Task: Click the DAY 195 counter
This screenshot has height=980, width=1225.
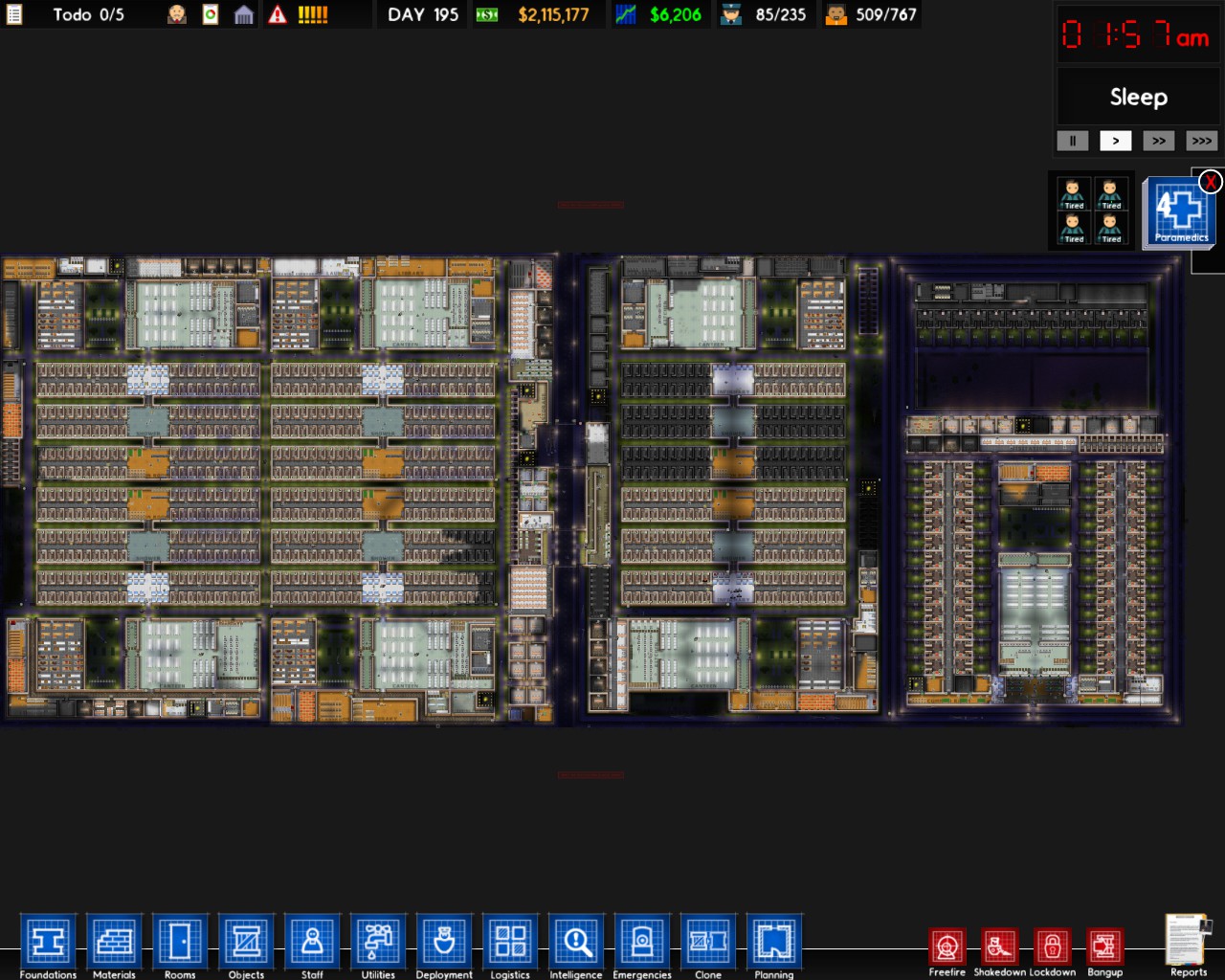Action: point(423,14)
